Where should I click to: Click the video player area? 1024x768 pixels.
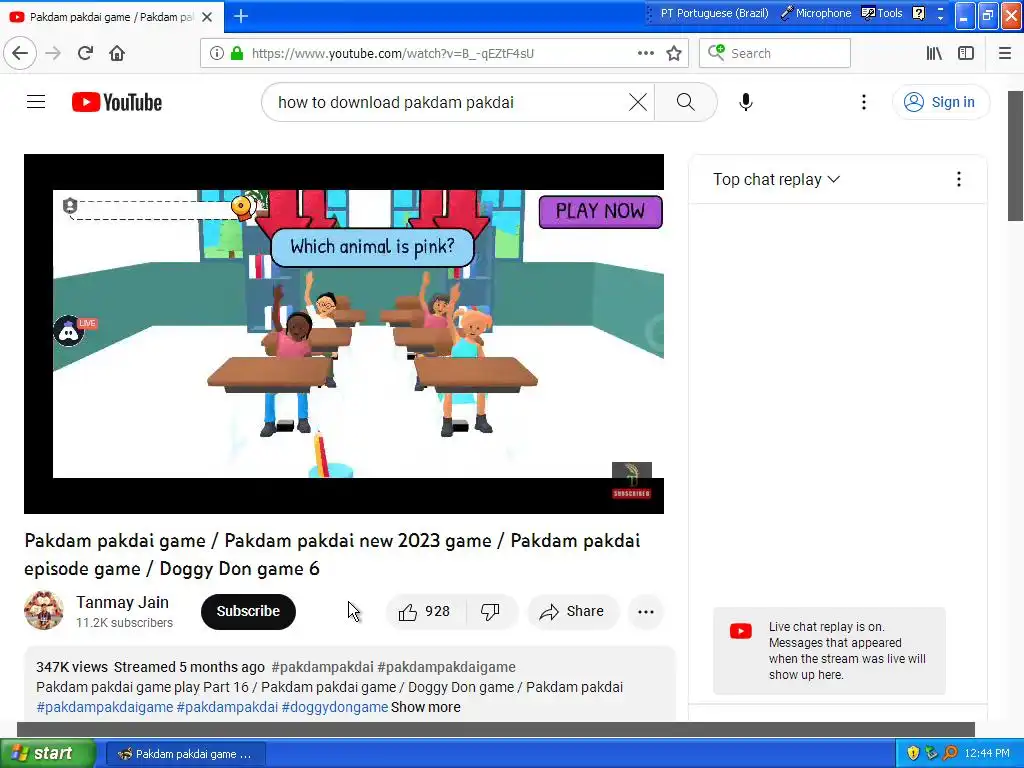(x=344, y=334)
